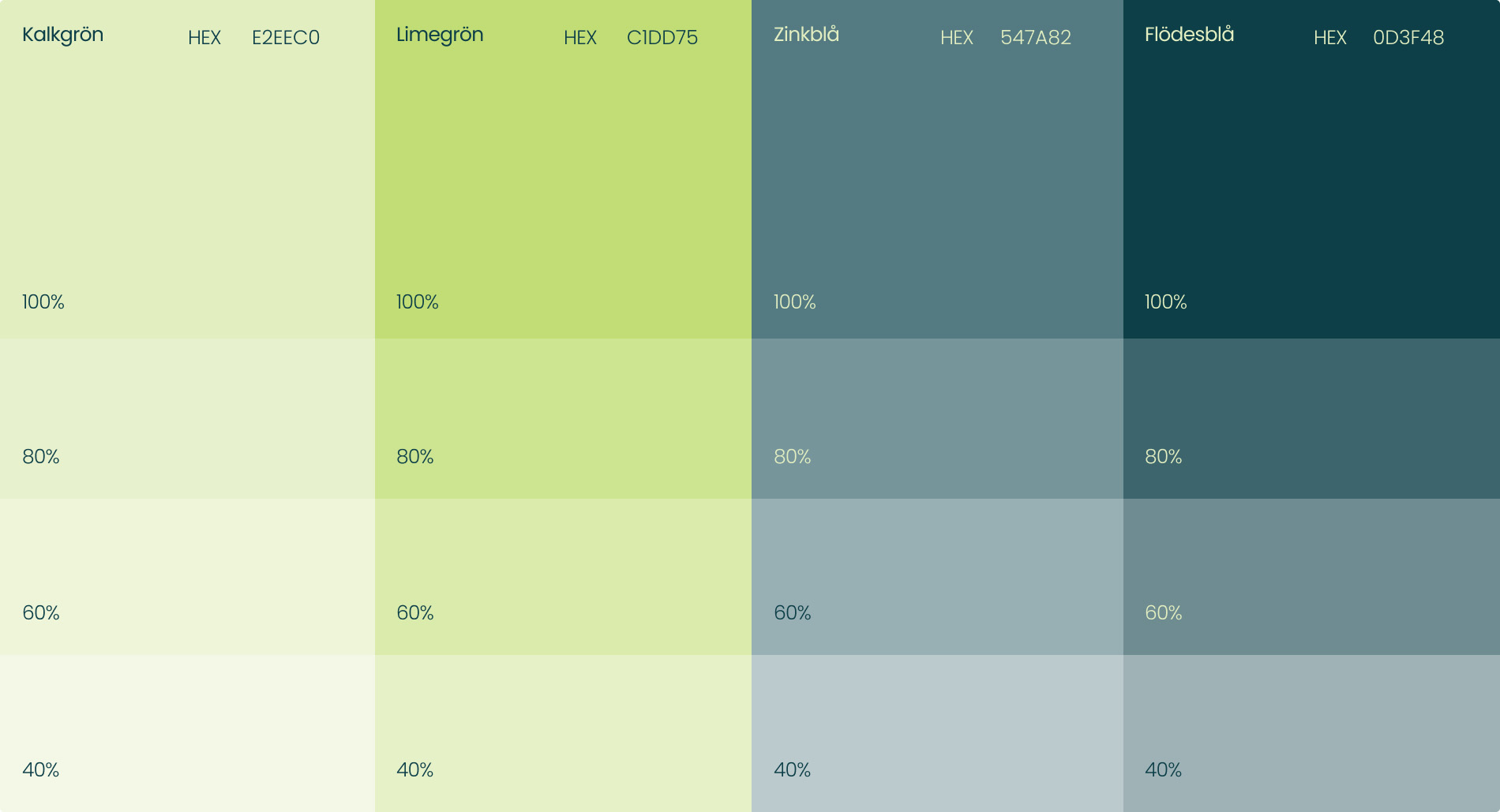Pick the Limegrön 60% tint swatch

[x=563, y=576]
